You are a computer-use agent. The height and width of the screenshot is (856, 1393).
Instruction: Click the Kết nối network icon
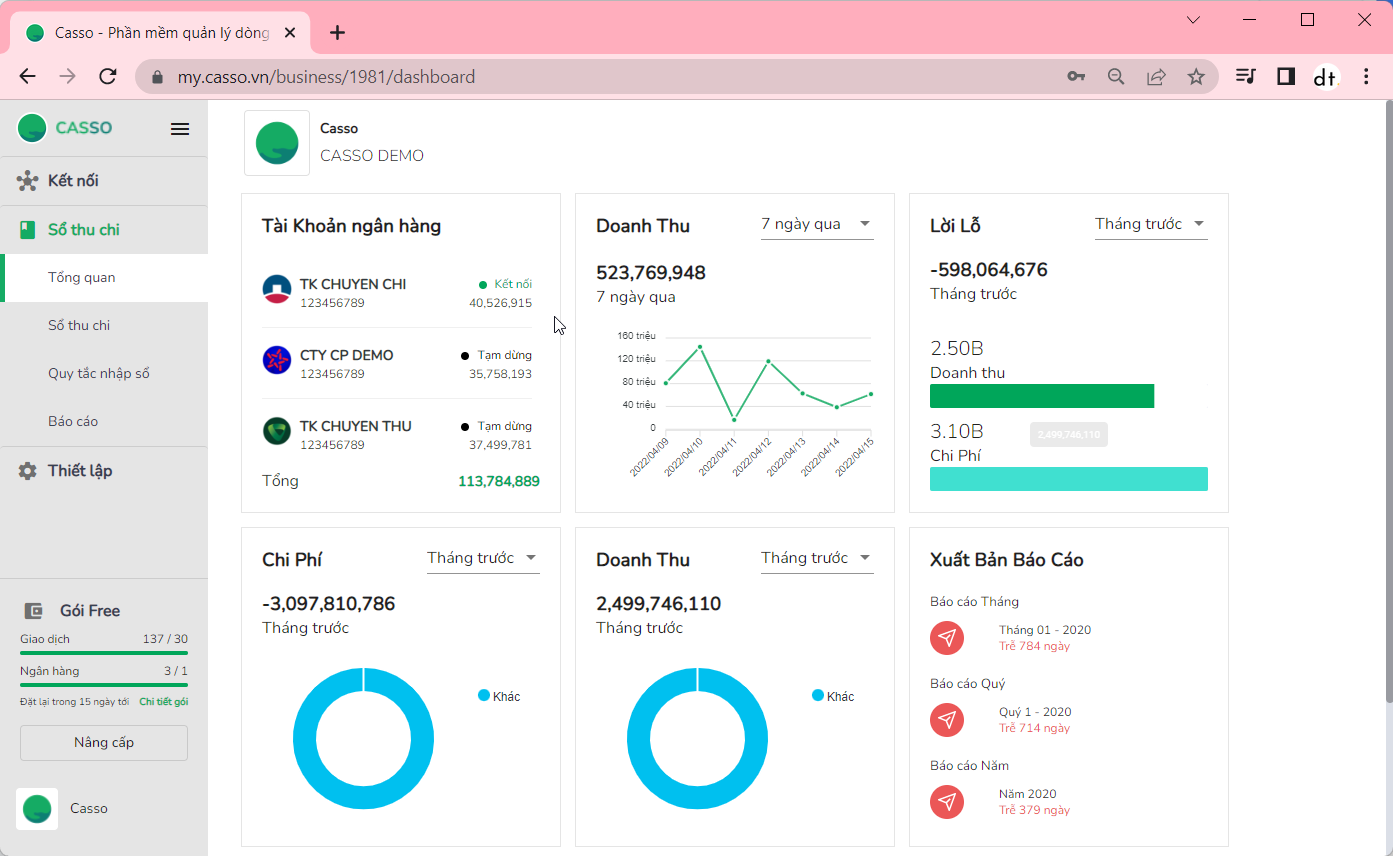click(x=28, y=181)
